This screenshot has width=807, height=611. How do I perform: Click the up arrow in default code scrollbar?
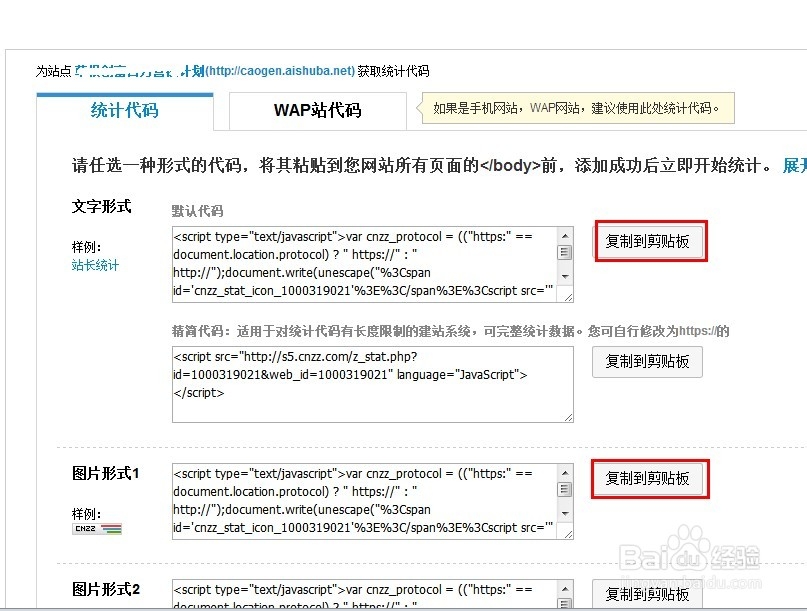[565, 236]
